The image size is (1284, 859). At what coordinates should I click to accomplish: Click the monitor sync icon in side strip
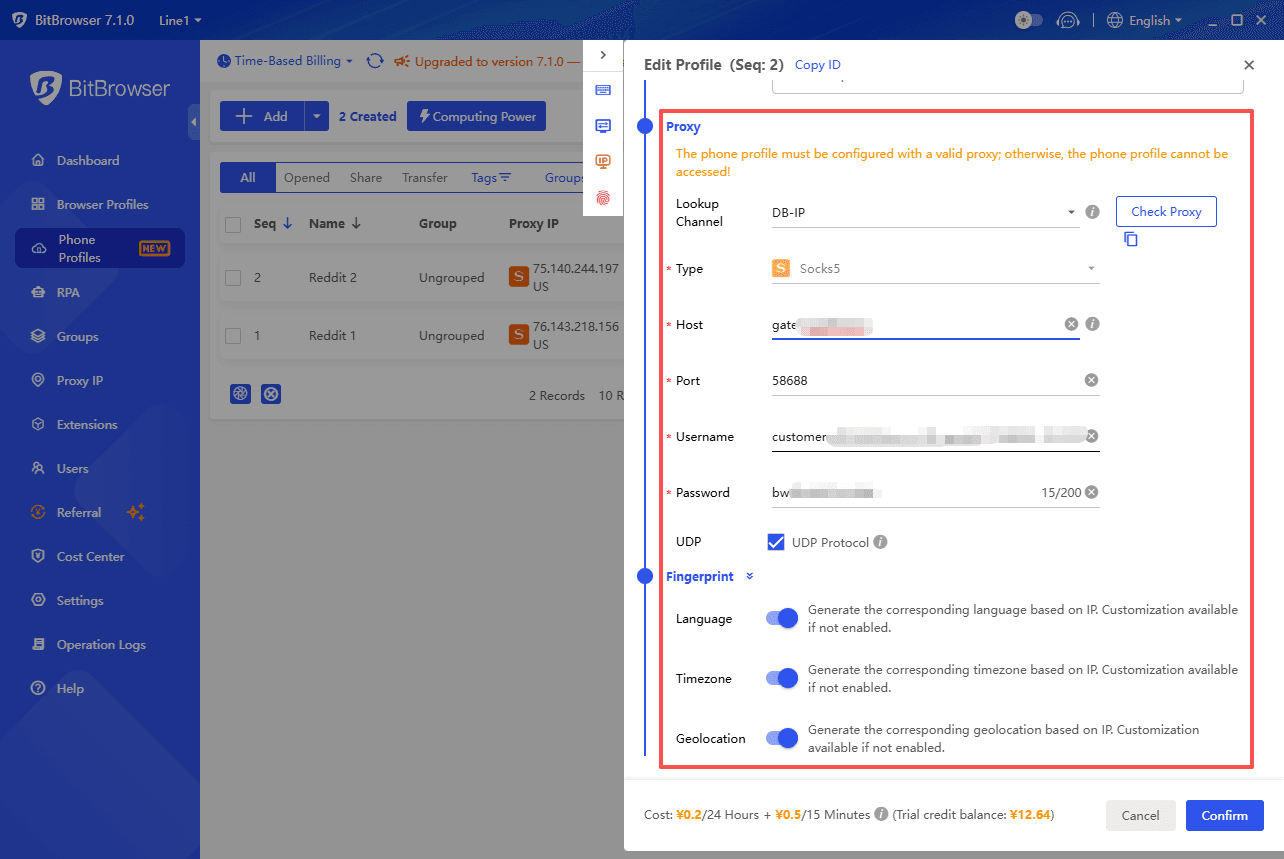tap(603, 126)
